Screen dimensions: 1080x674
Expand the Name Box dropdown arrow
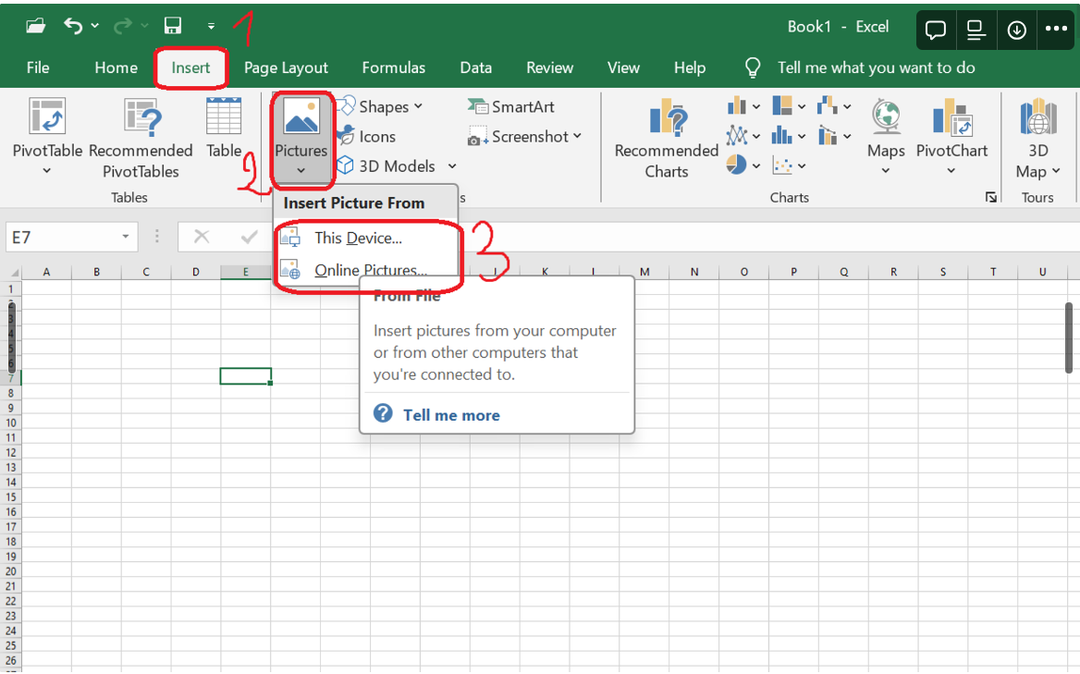click(x=126, y=237)
